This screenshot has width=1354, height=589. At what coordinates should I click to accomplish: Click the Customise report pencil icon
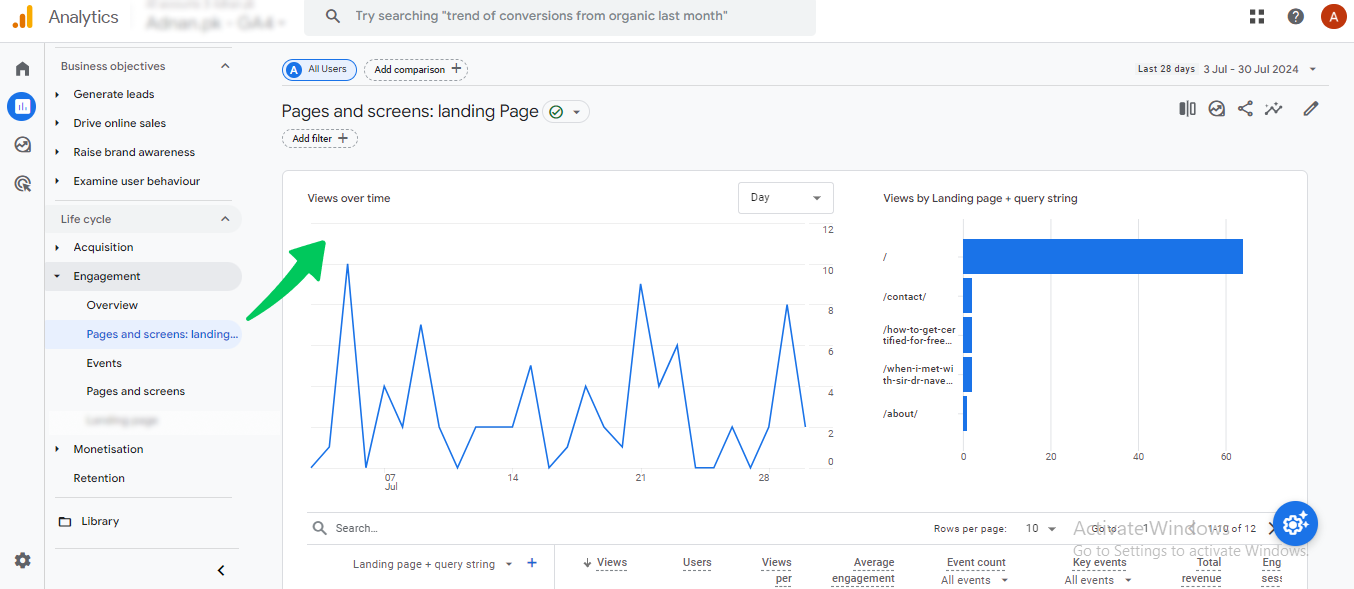(x=1311, y=109)
